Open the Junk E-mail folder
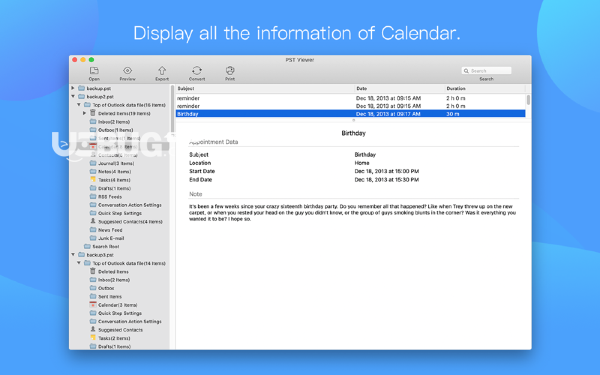 point(111,238)
